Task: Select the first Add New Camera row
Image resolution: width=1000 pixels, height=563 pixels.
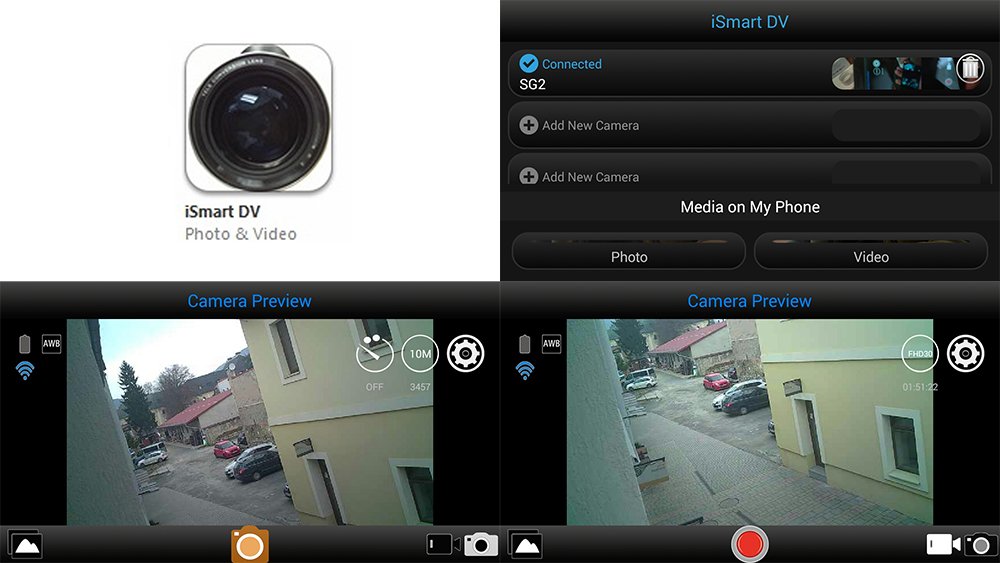Action: (x=749, y=126)
